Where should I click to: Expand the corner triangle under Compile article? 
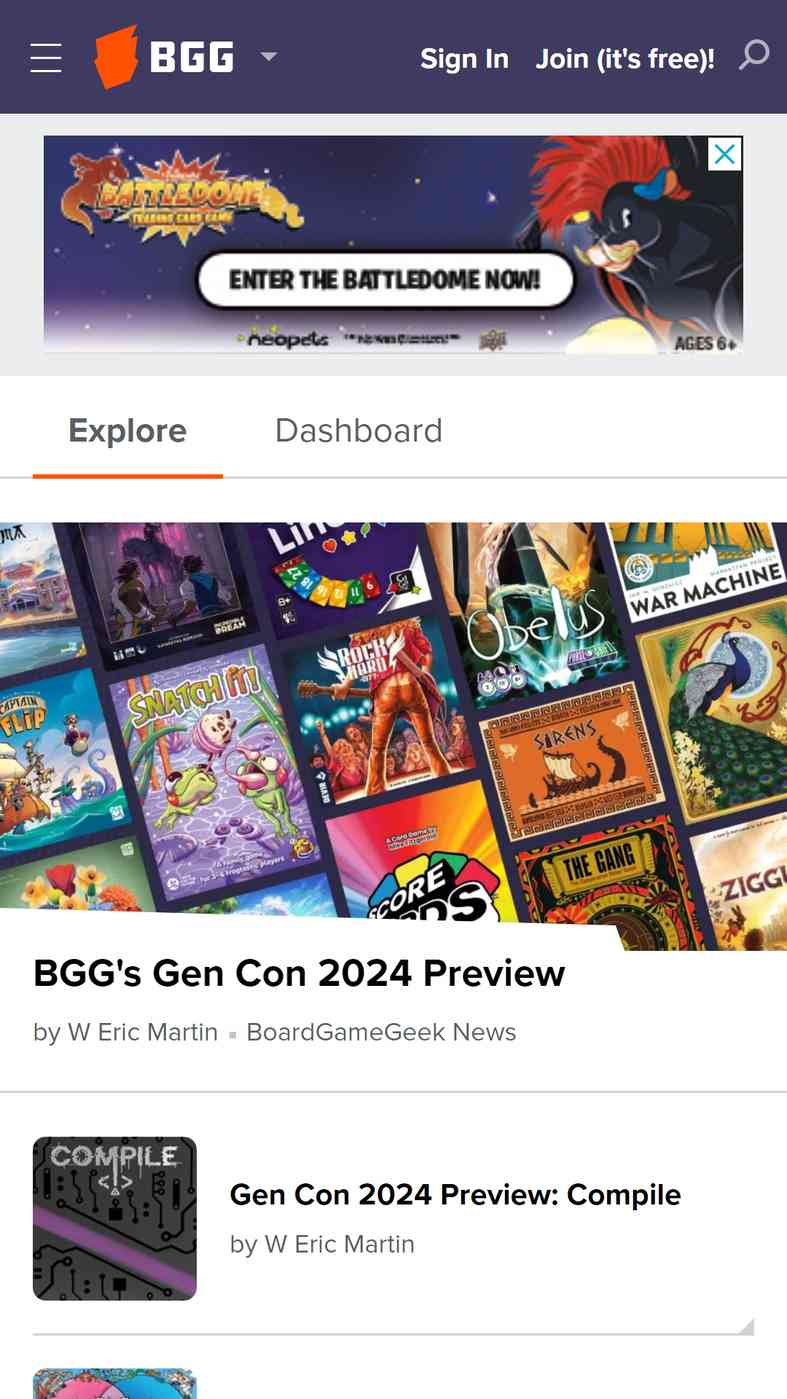click(746, 1326)
